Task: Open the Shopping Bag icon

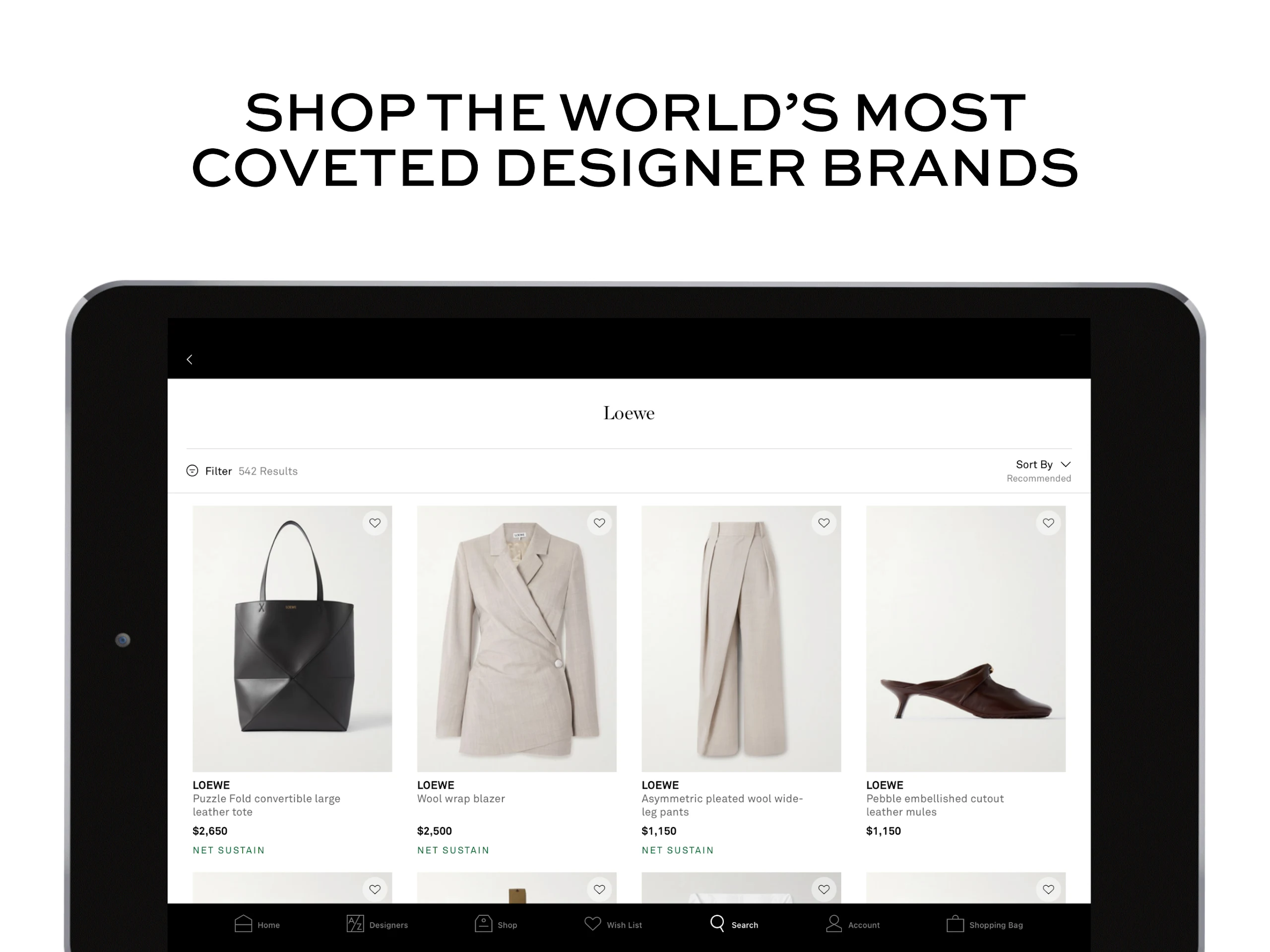Action: point(955,923)
